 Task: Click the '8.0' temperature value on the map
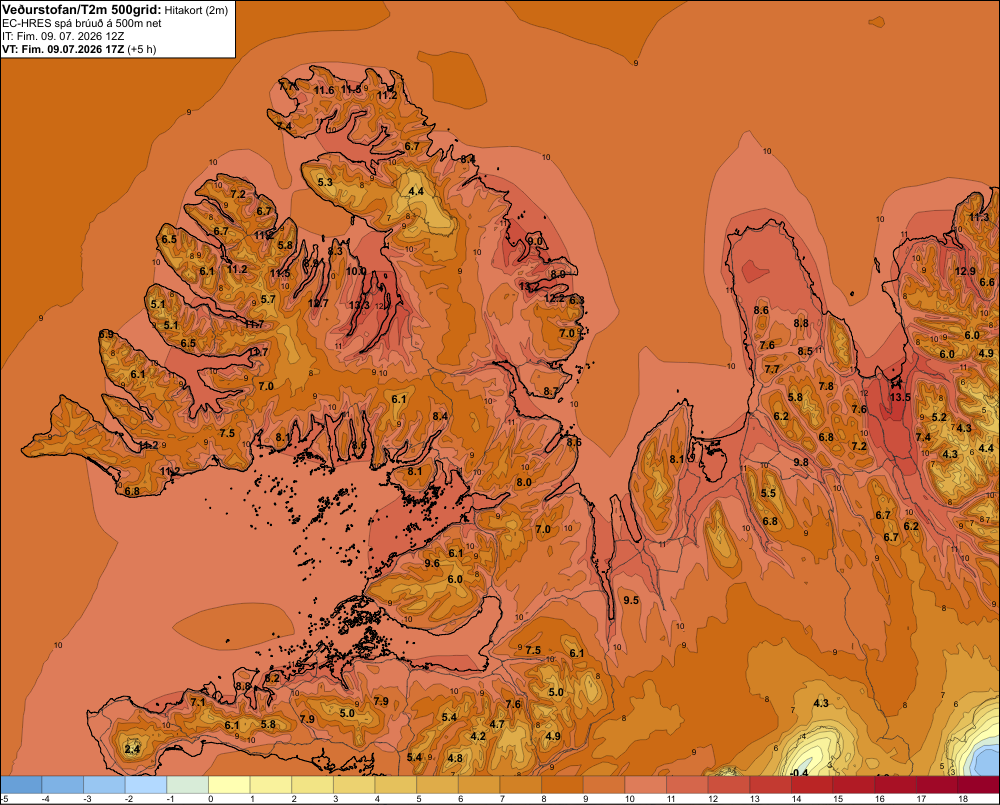click(x=524, y=483)
